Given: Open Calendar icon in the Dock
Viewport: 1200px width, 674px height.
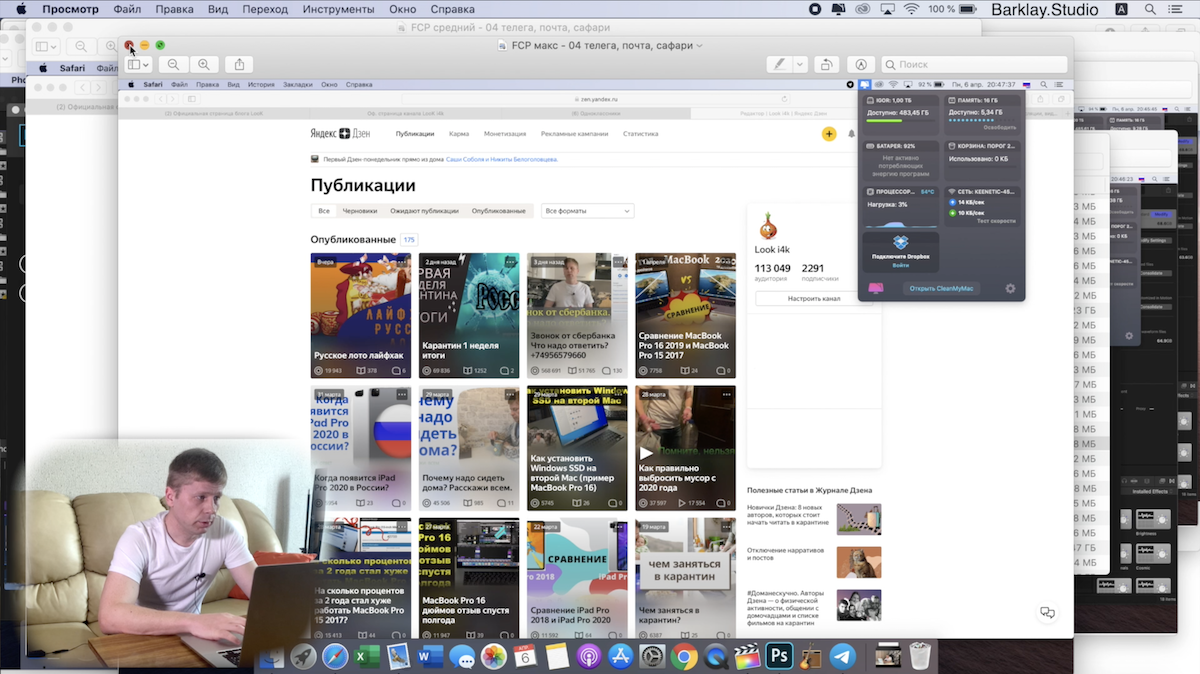Looking at the screenshot, I should [526, 656].
